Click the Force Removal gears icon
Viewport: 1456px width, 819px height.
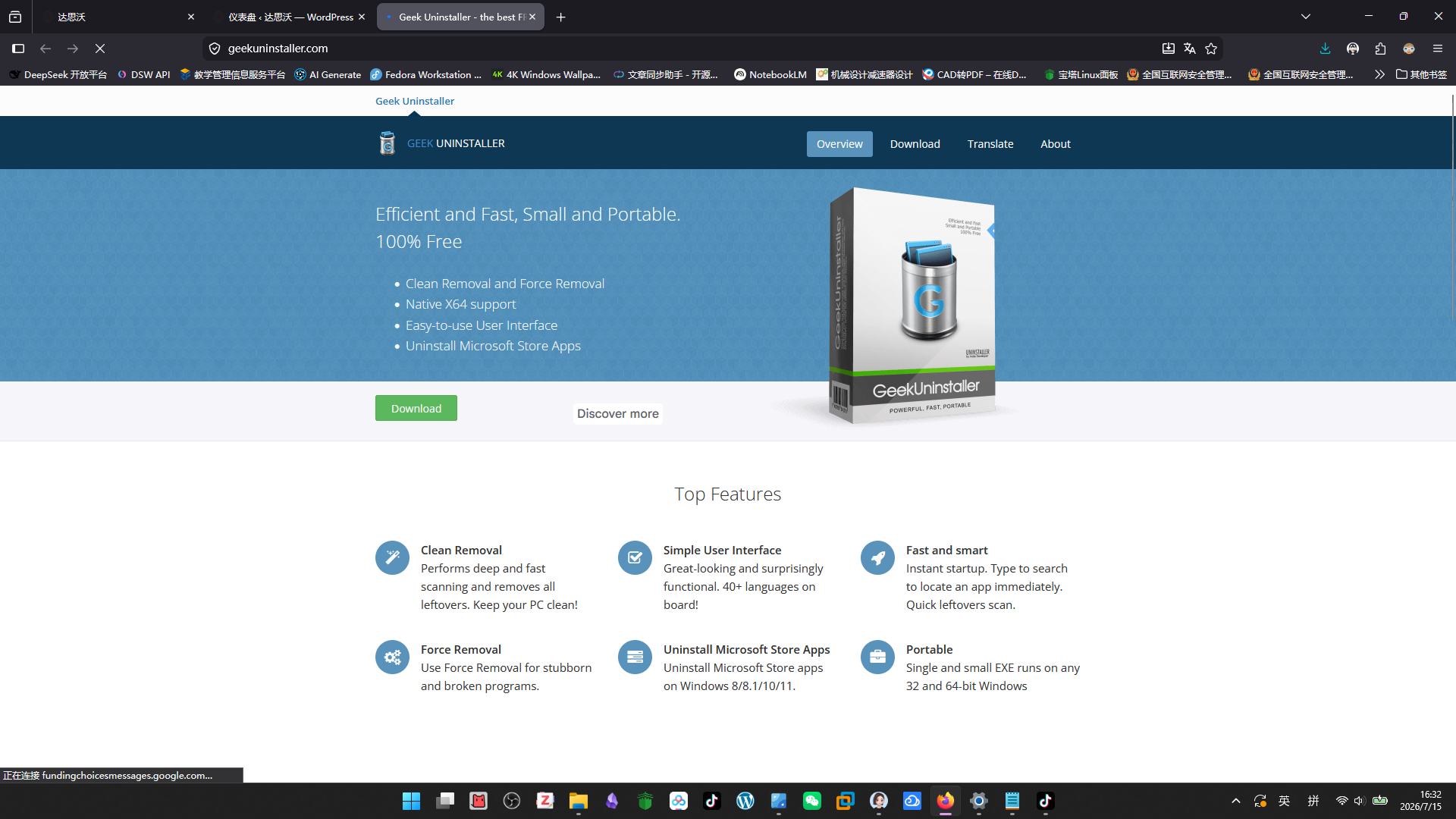392,657
